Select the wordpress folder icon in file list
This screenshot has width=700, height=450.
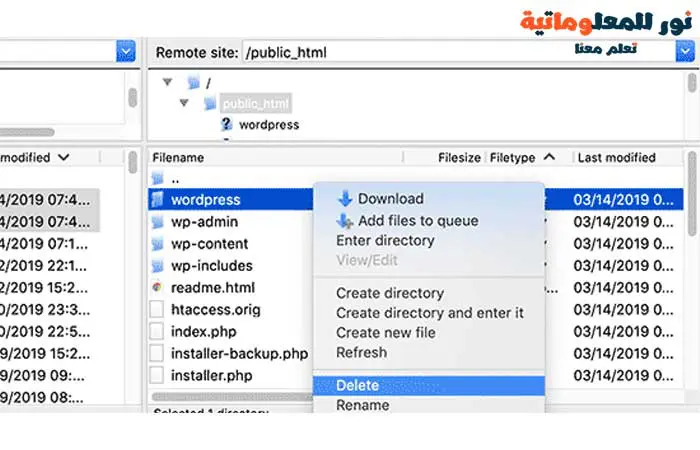[x=157, y=200]
